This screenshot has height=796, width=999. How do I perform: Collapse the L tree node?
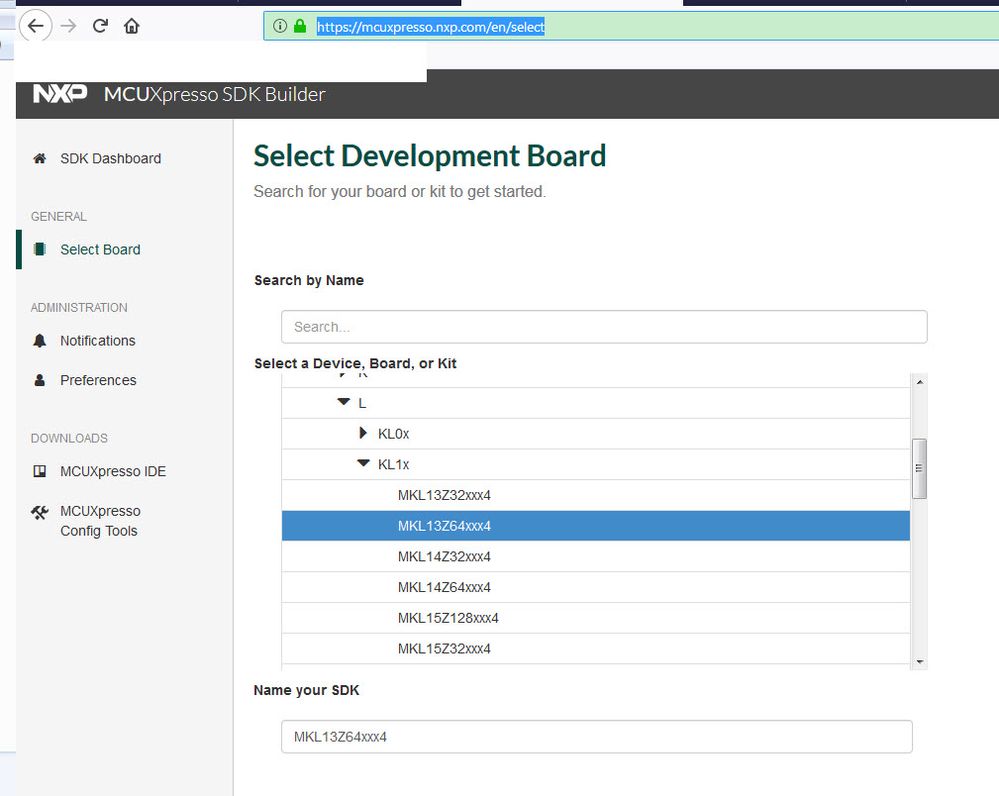344,402
